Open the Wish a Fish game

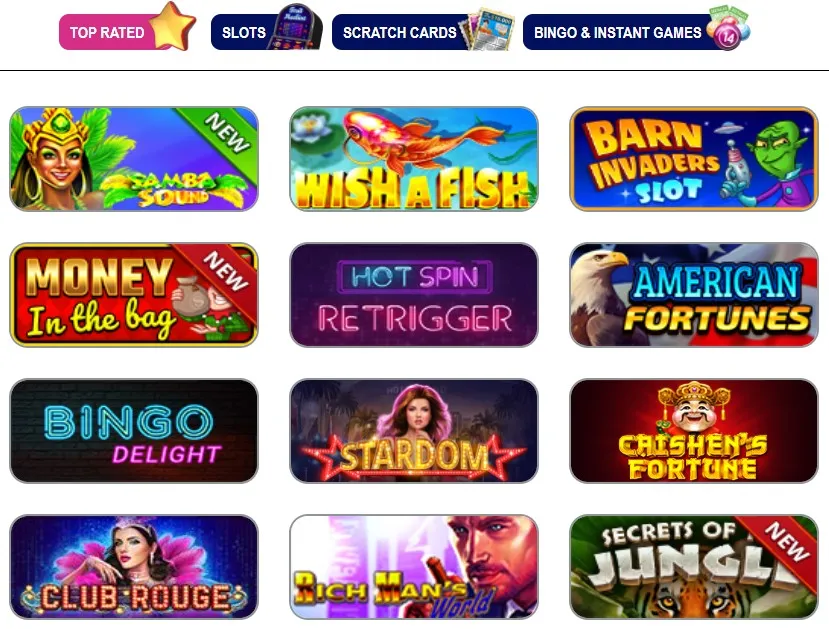tap(414, 159)
